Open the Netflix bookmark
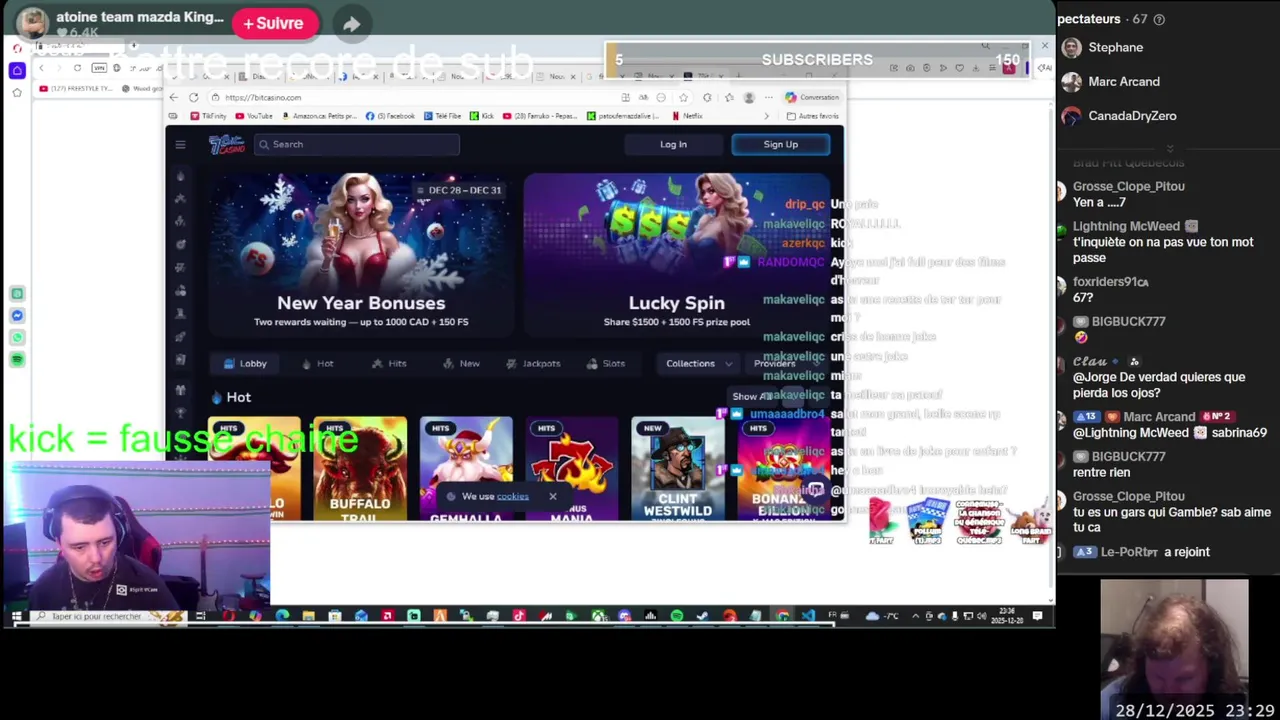The width and height of the screenshot is (1280, 720). coord(687,116)
